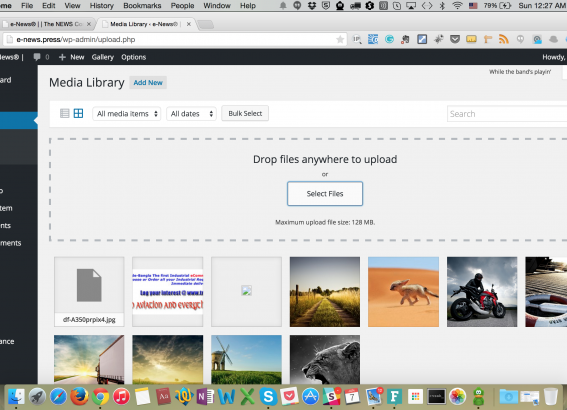Click the blue arrow square extension icon
The image size is (567, 410).
click(422, 39)
